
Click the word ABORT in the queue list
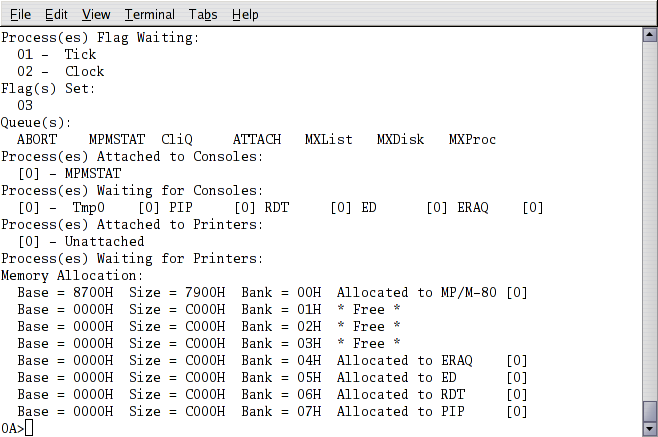(37, 139)
